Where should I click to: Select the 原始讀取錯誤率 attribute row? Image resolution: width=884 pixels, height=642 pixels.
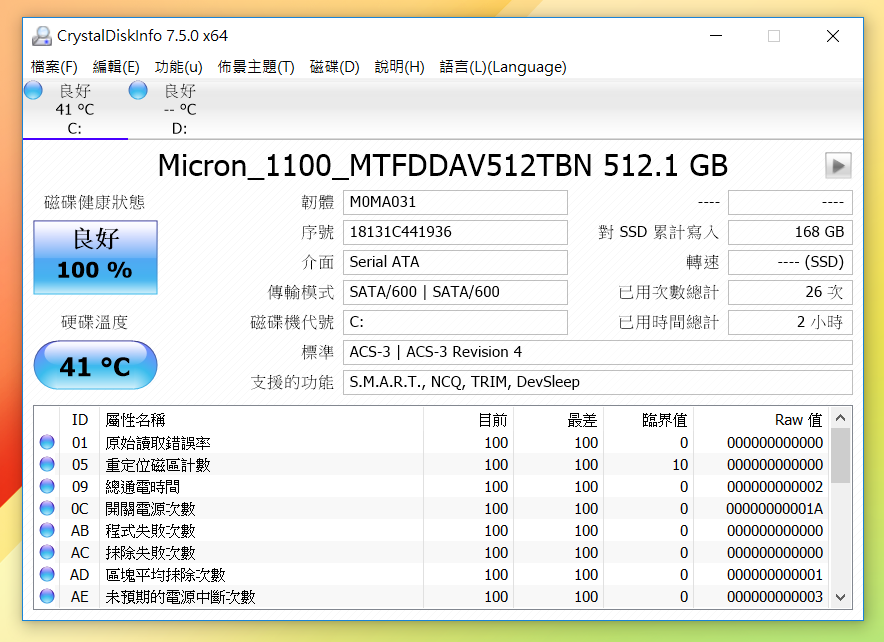pos(431,442)
